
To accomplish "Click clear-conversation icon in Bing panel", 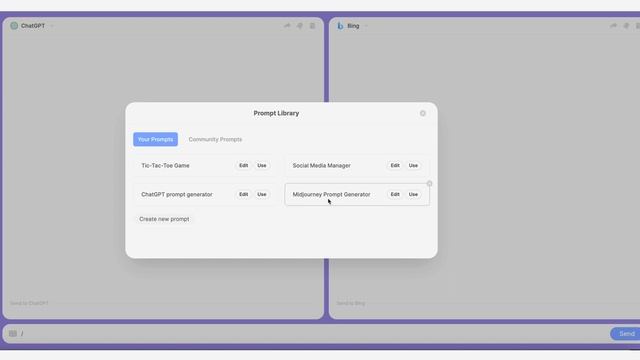I will coord(626,26).
